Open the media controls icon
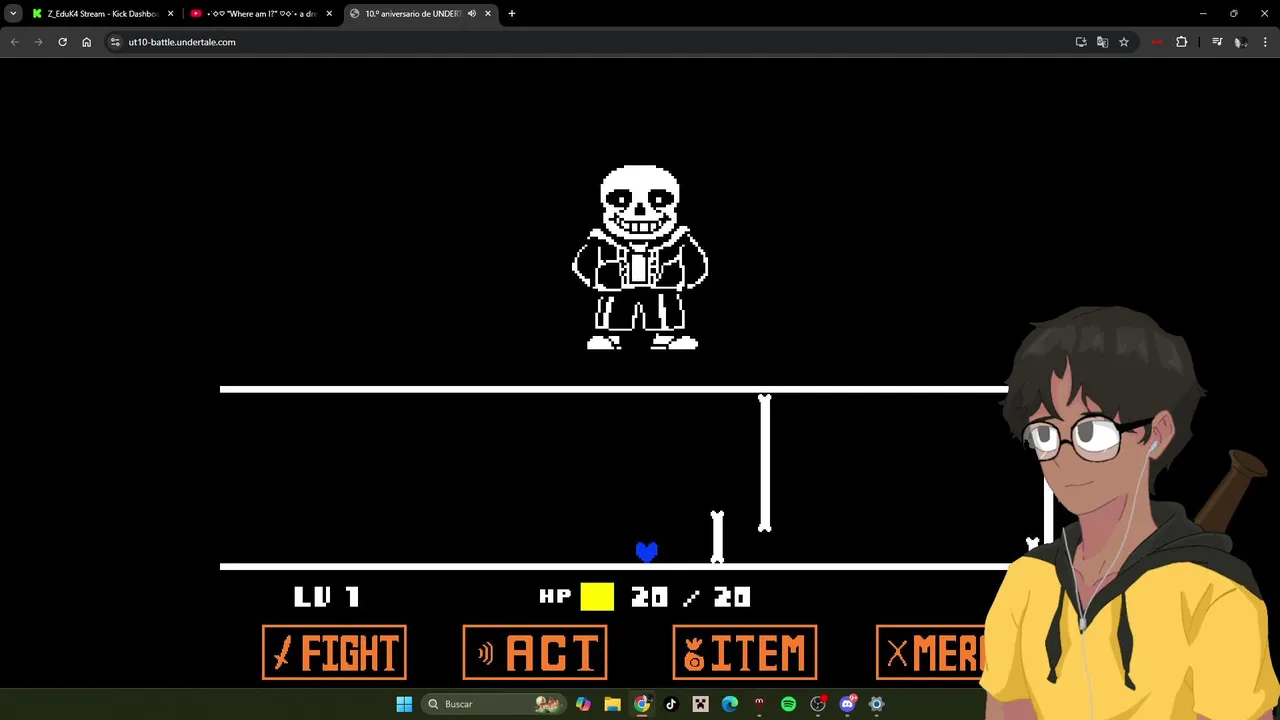1280x720 pixels. [x=1217, y=42]
